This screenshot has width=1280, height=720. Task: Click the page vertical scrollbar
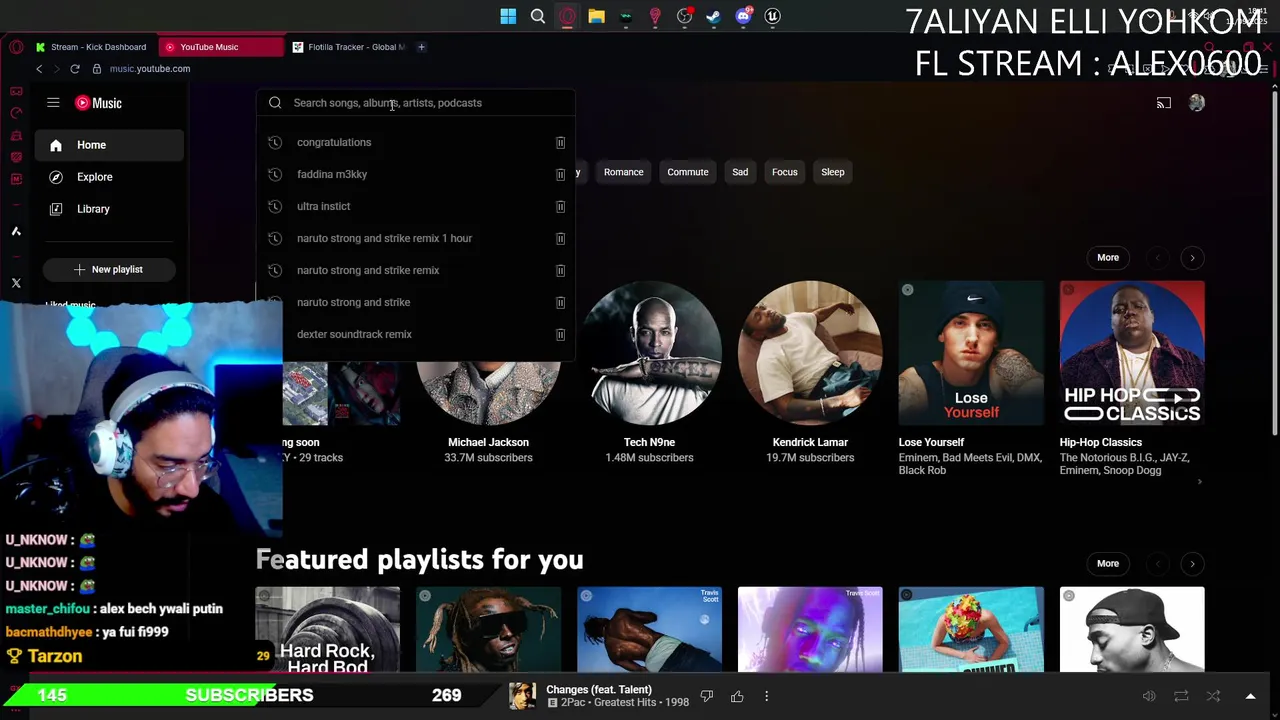tap(1274, 260)
